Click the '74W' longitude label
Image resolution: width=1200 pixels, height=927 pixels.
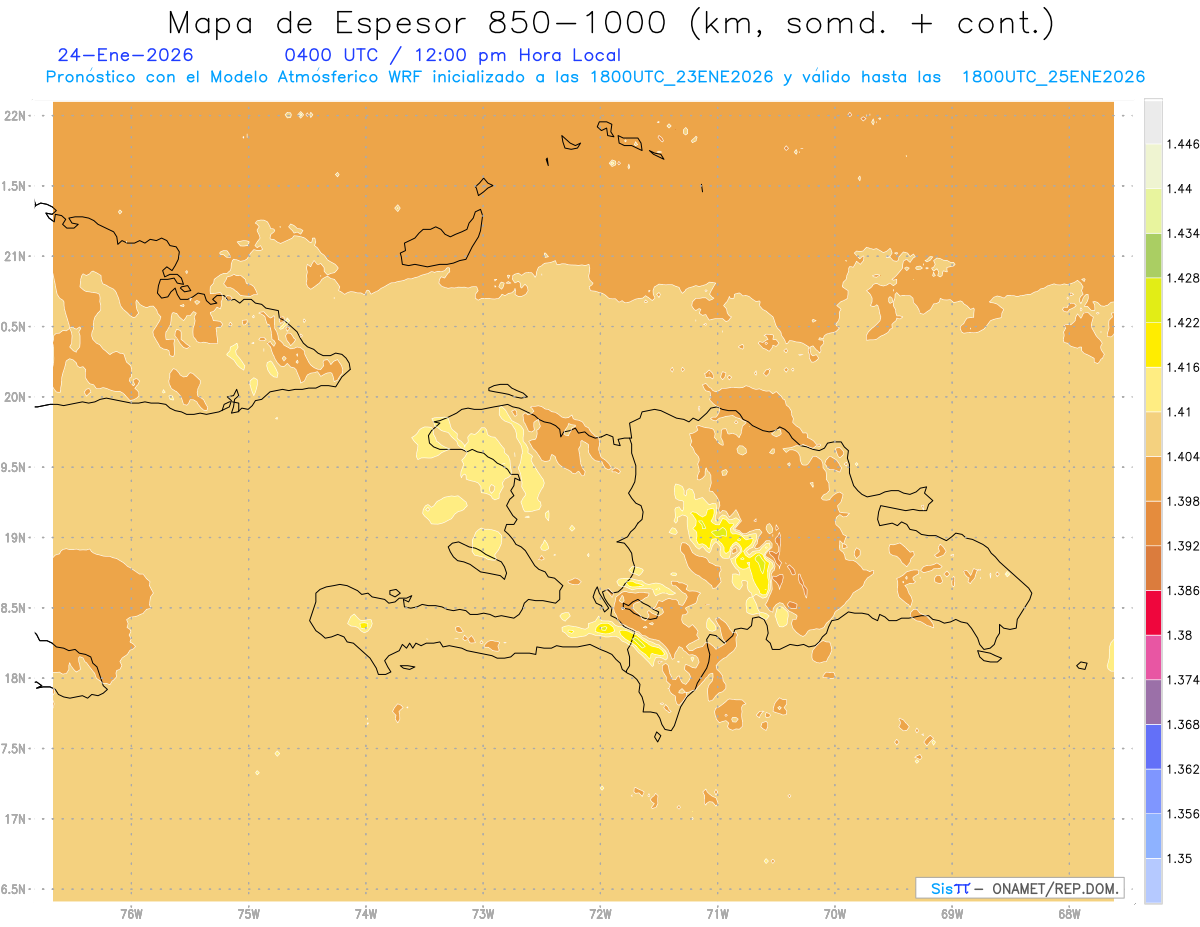tap(366, 913)
